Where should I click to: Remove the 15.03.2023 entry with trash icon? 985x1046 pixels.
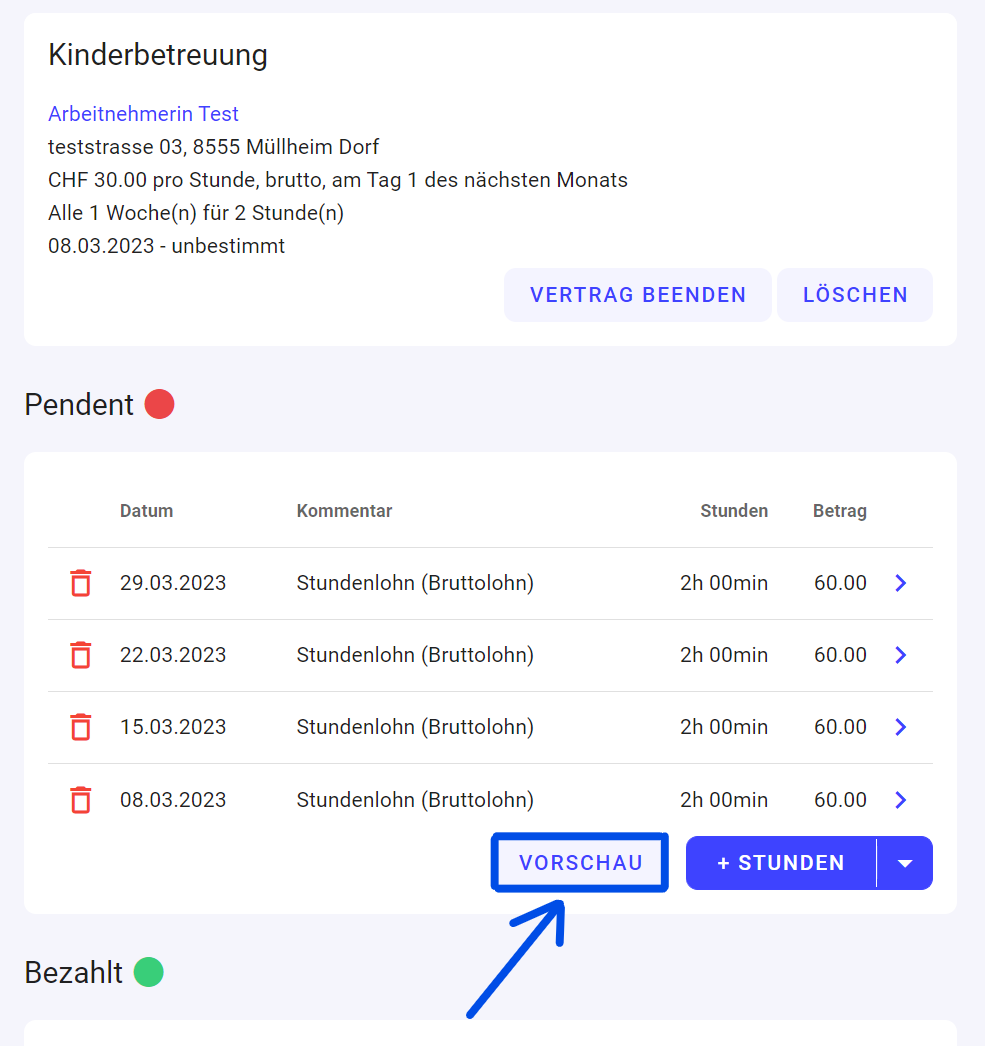click(81, 727)
